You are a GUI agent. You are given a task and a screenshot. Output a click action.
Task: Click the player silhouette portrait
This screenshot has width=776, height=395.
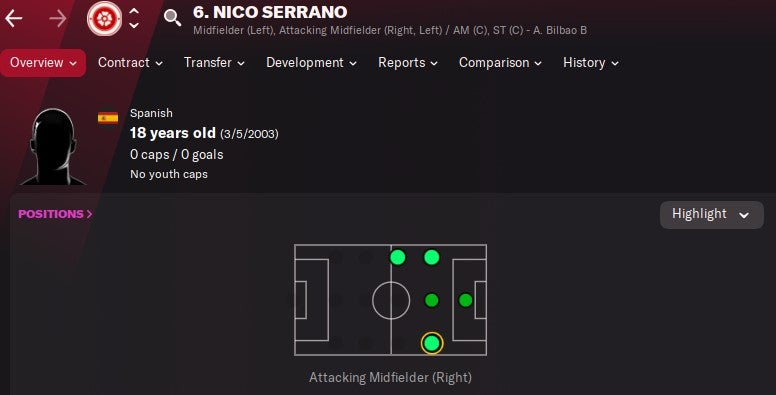(x=52, y=147)
